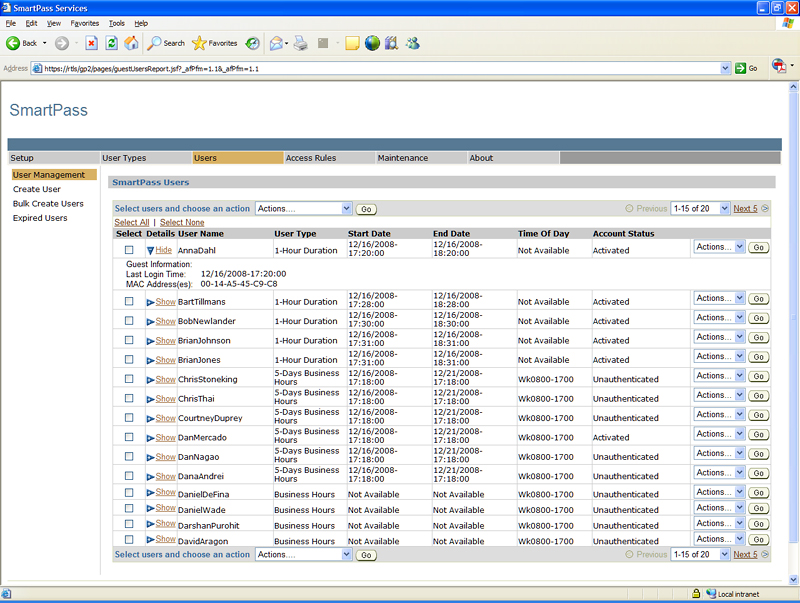Click the page scrollbar down arrow
The image size is (800, 603).
(x=793, y=580)
